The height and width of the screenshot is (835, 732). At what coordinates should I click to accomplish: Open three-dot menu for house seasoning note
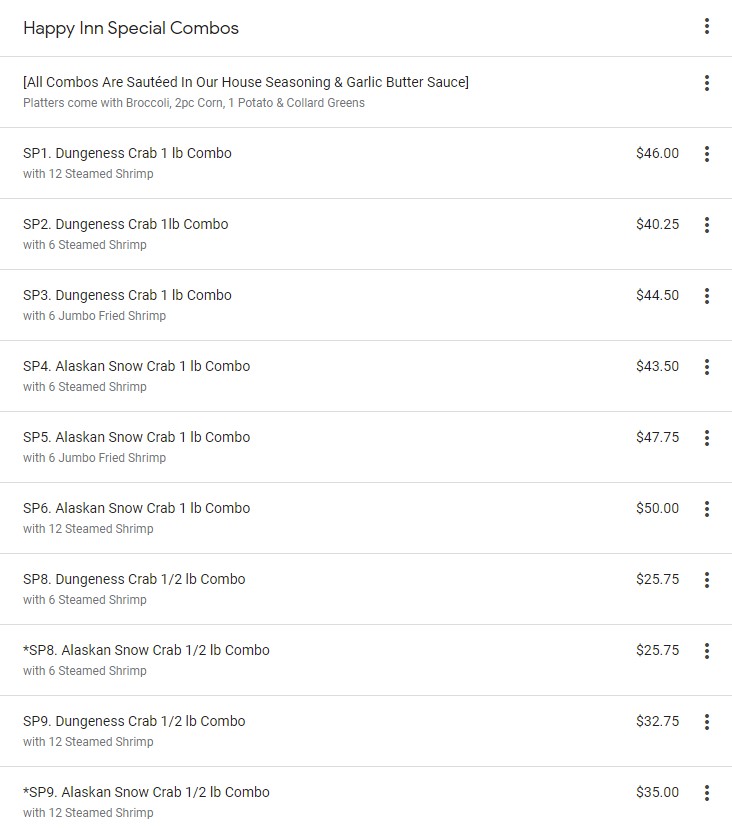707,83
